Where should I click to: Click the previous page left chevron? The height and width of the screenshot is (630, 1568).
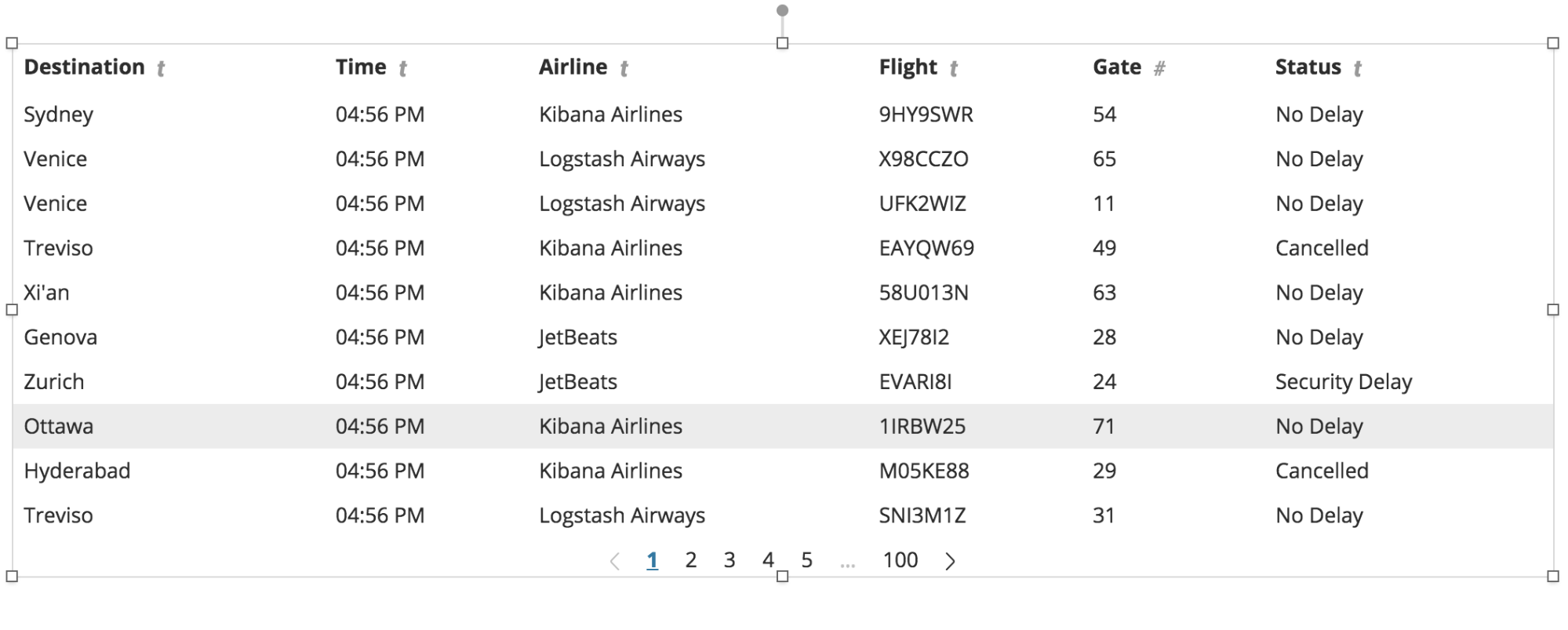(615, 561)
